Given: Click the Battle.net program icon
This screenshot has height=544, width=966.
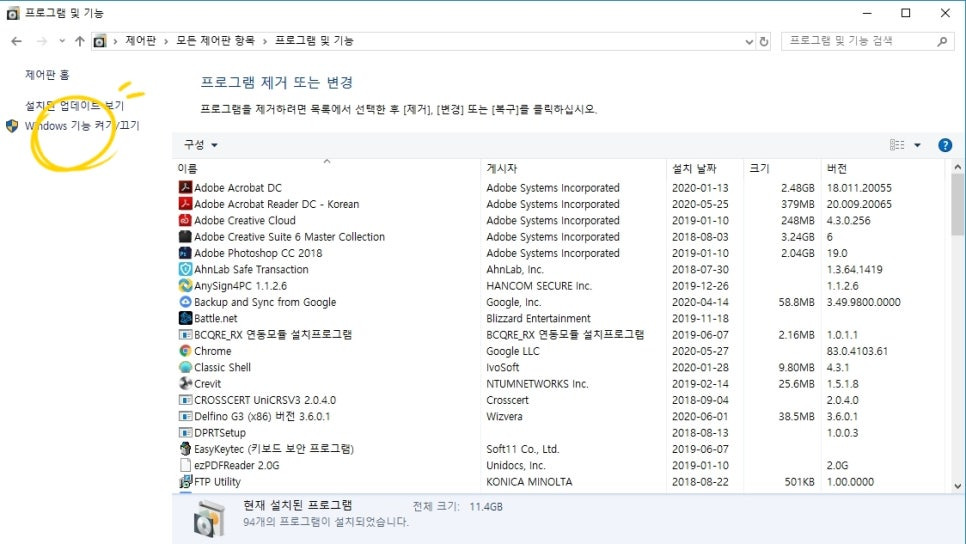Looking at the screenshot, I should coord(185,318).
